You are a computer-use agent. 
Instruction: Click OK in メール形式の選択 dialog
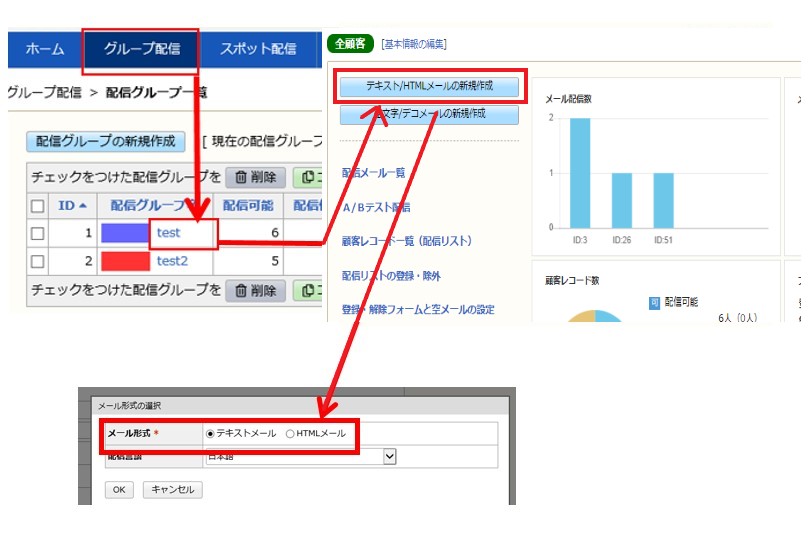[119, 490]
